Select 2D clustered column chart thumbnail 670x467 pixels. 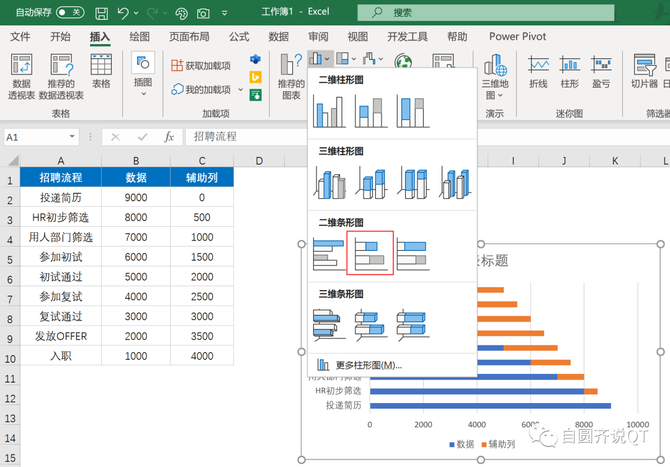coord(329,112)
